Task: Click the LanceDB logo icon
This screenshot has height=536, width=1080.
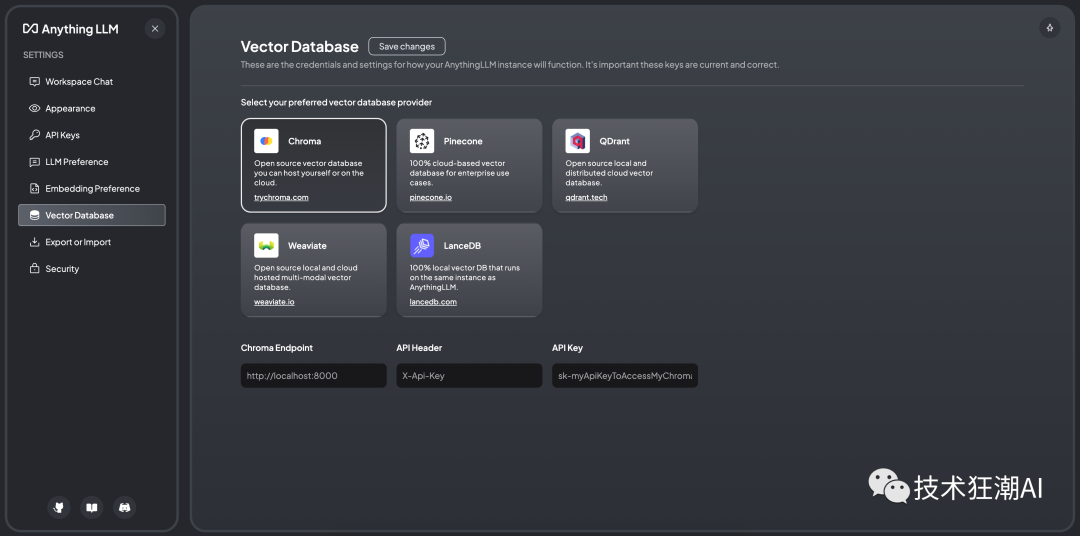Action: (422, 245)
